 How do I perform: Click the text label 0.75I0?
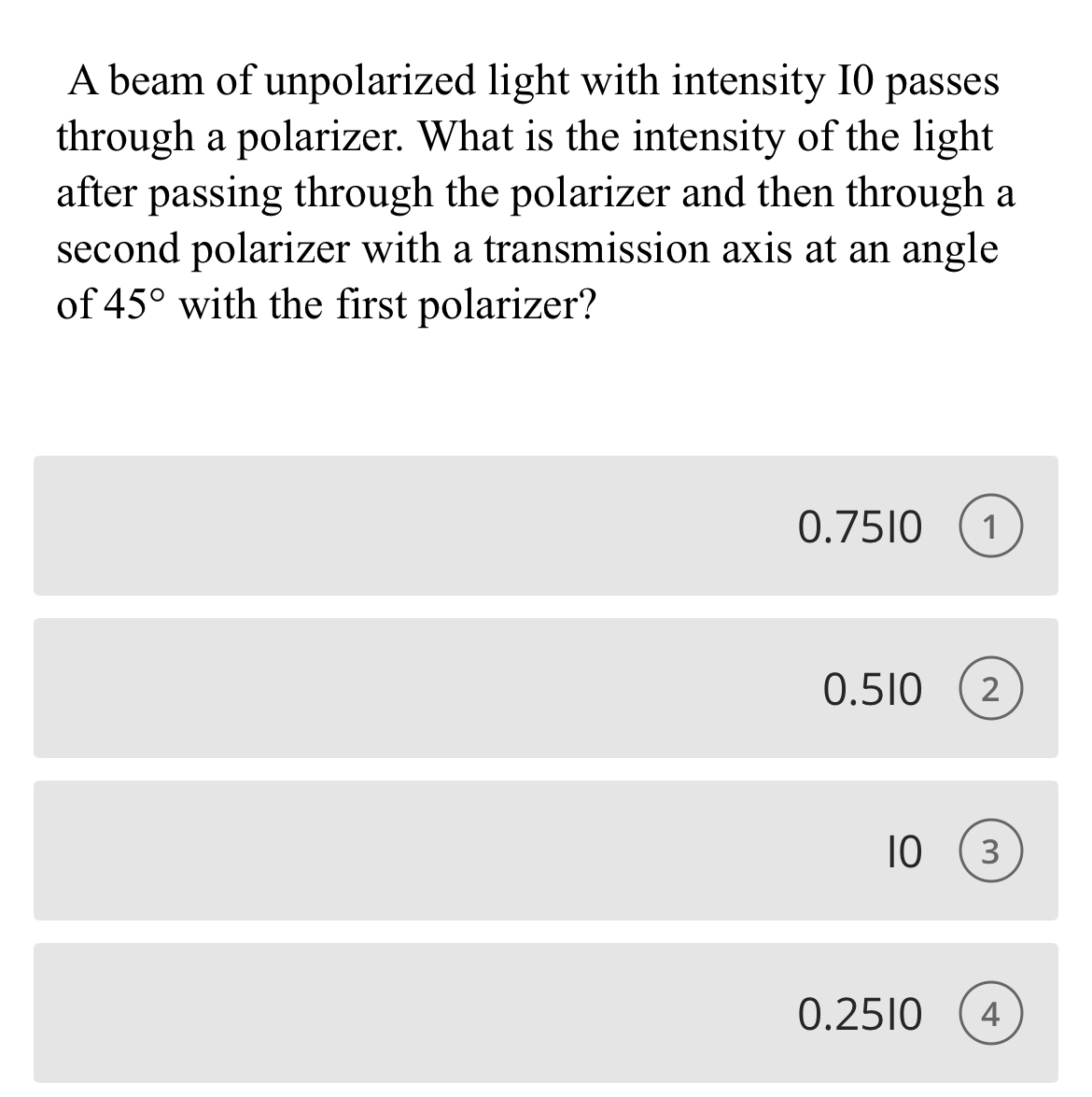click(x=860, y=527)
